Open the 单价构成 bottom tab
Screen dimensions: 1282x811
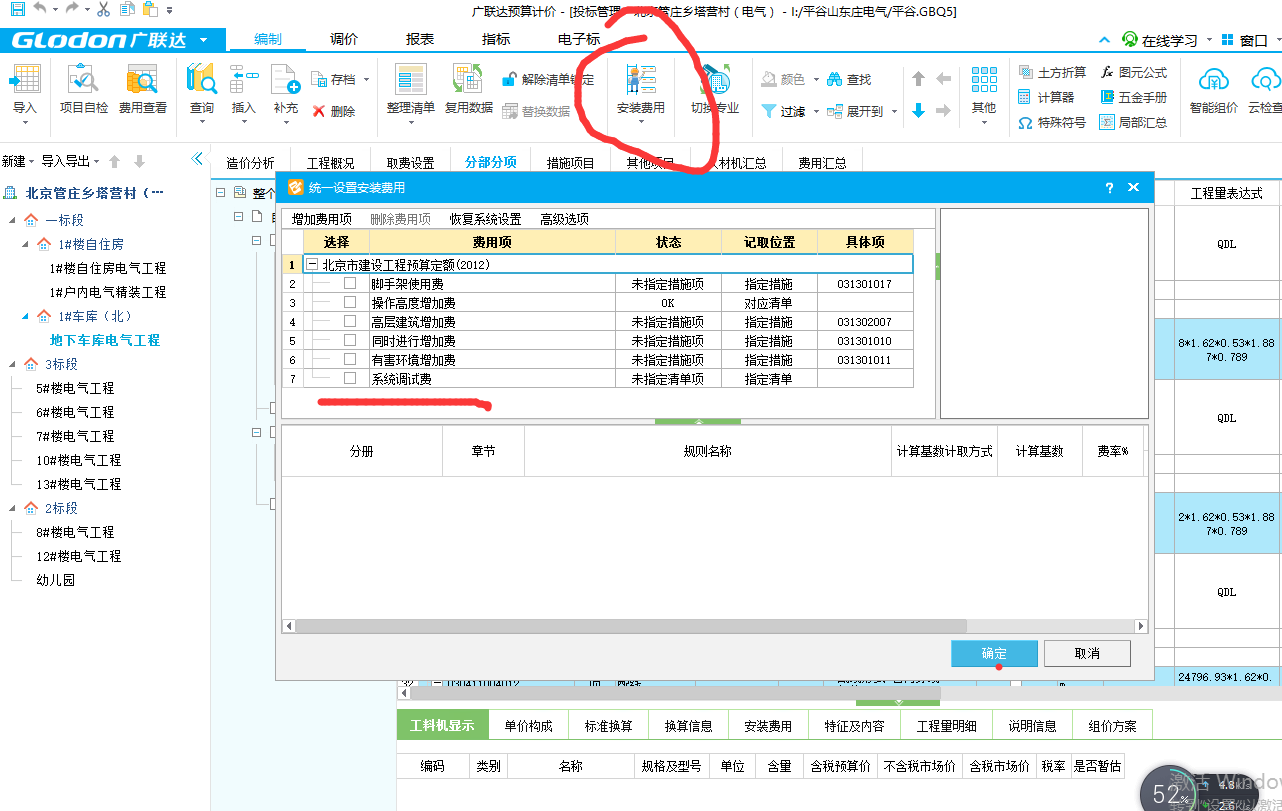click(528, 726)
